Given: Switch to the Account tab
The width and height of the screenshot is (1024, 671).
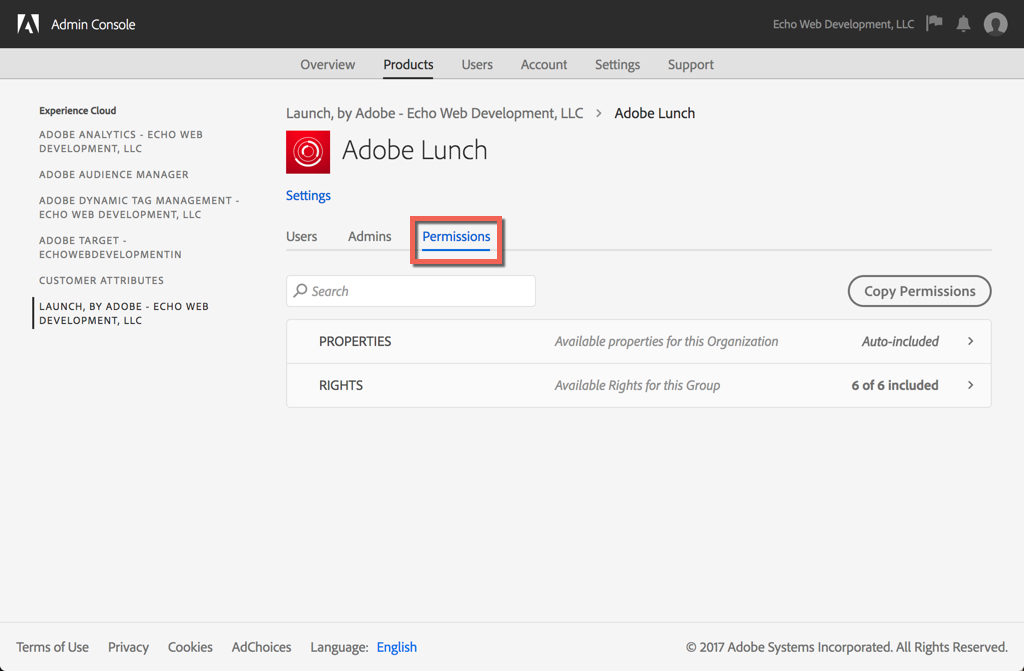Looking at the screenshot, I should [543, 65].
